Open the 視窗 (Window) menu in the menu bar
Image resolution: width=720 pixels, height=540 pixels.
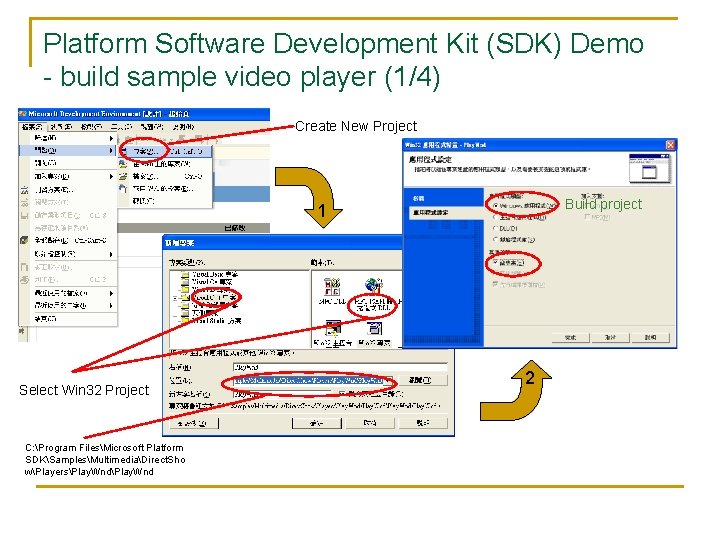(152, 126)
